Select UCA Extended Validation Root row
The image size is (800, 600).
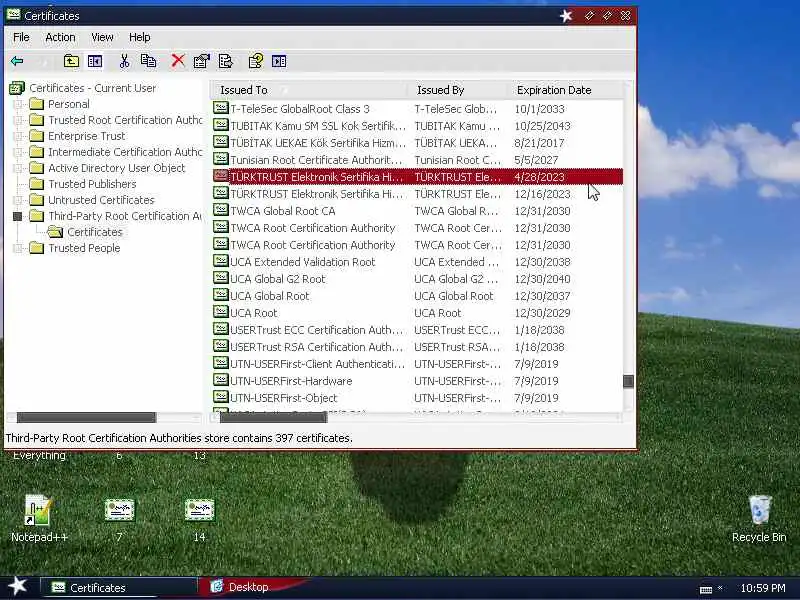click(417, 262)
